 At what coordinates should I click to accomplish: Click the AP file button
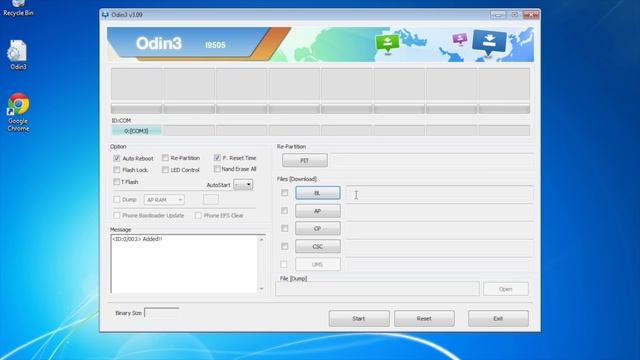[318, 211]
